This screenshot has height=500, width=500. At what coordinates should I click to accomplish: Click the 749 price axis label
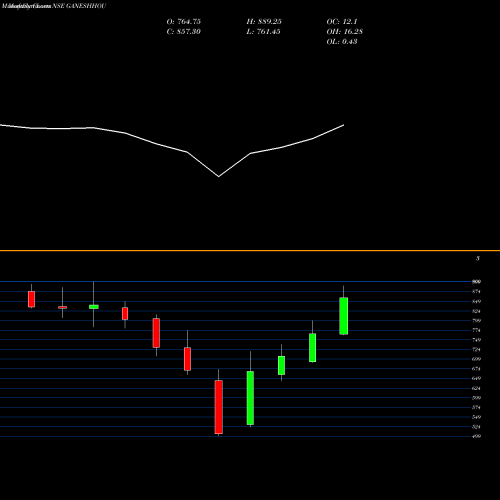pyautogui.click(x=477, y=340)
